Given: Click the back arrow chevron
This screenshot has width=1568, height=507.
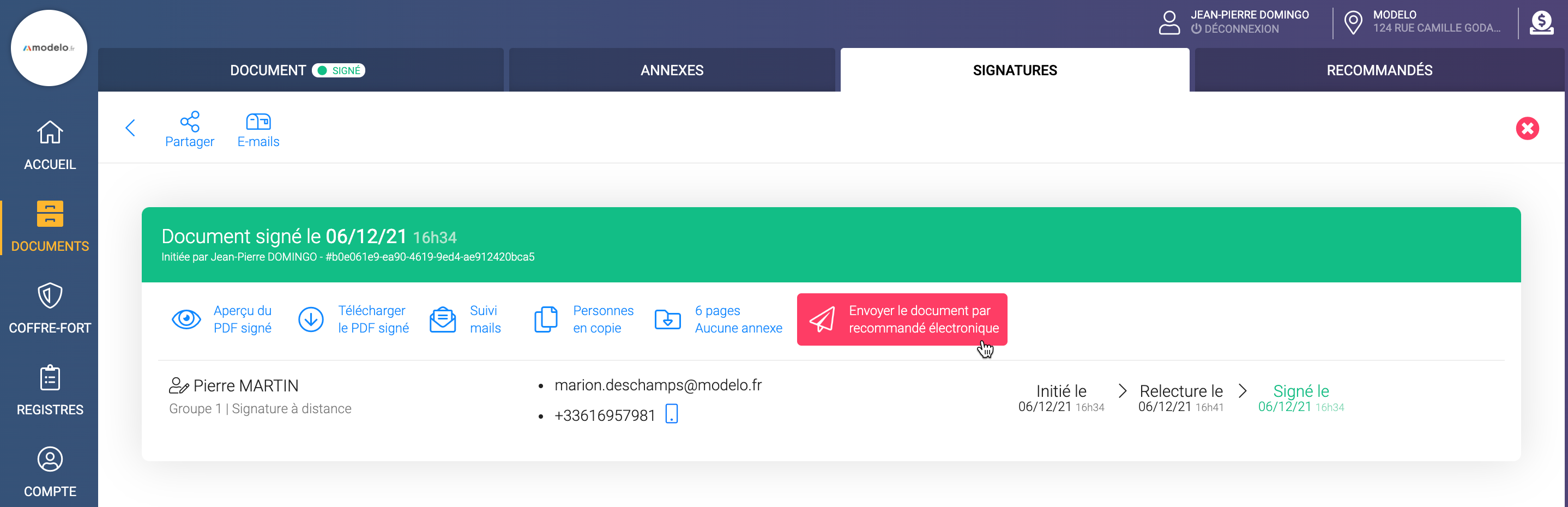Looking at the screenshot, I should coord(130,128).
